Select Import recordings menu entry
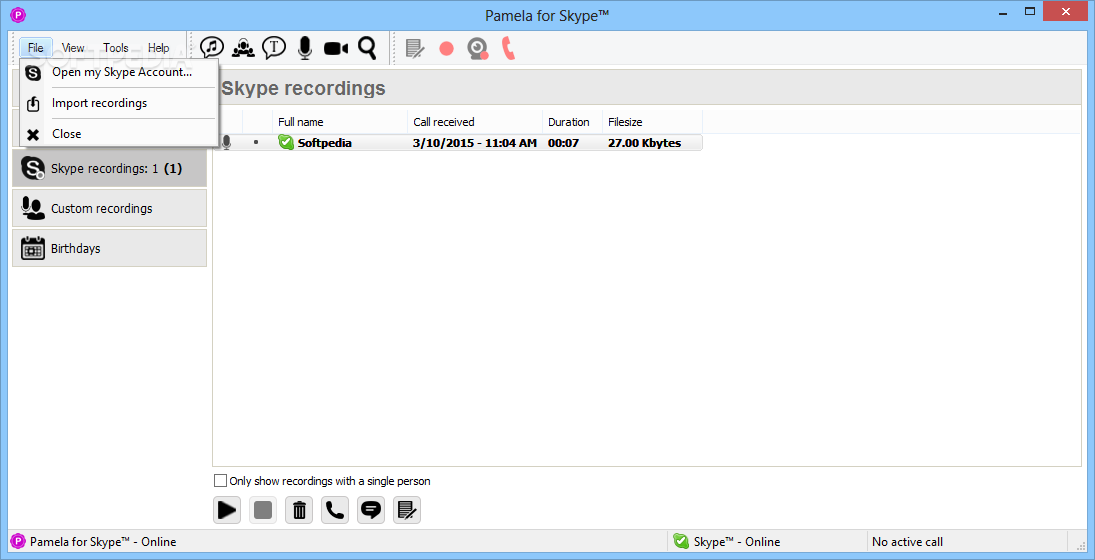The image size is (1095, 560). tap(119, 103)
